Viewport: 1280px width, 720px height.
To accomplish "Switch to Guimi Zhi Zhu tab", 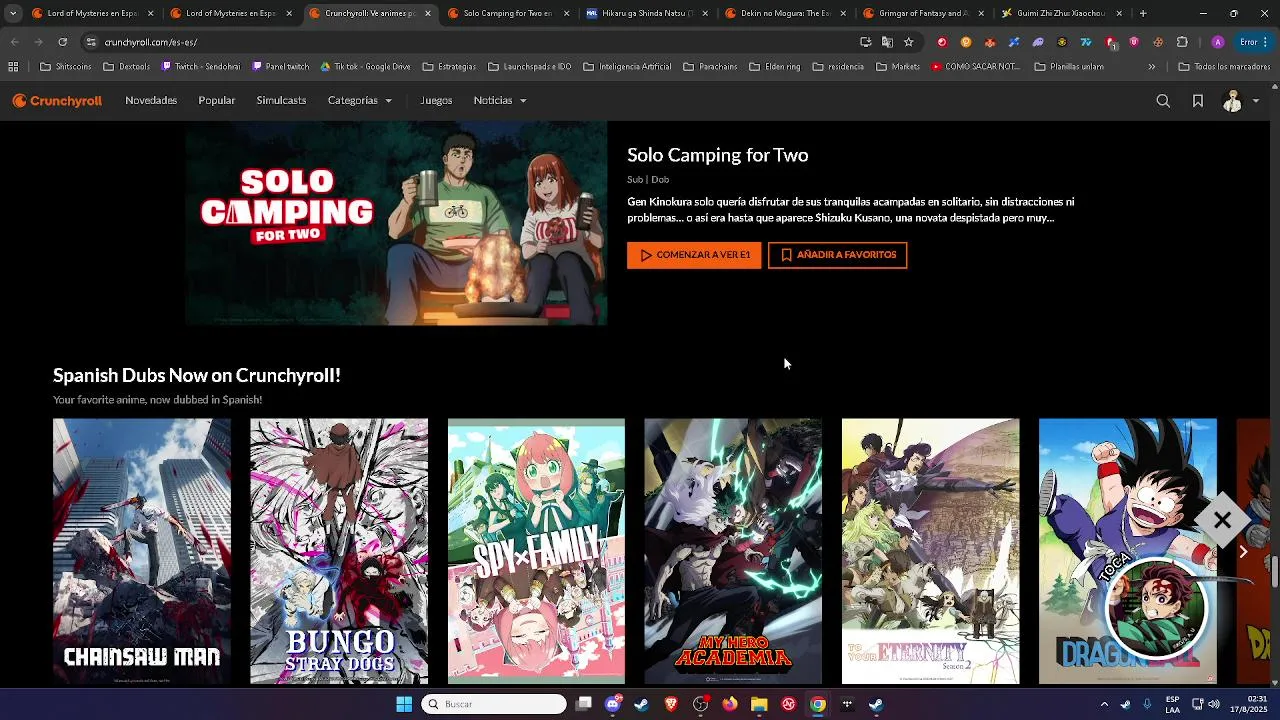I will 1063,14.
